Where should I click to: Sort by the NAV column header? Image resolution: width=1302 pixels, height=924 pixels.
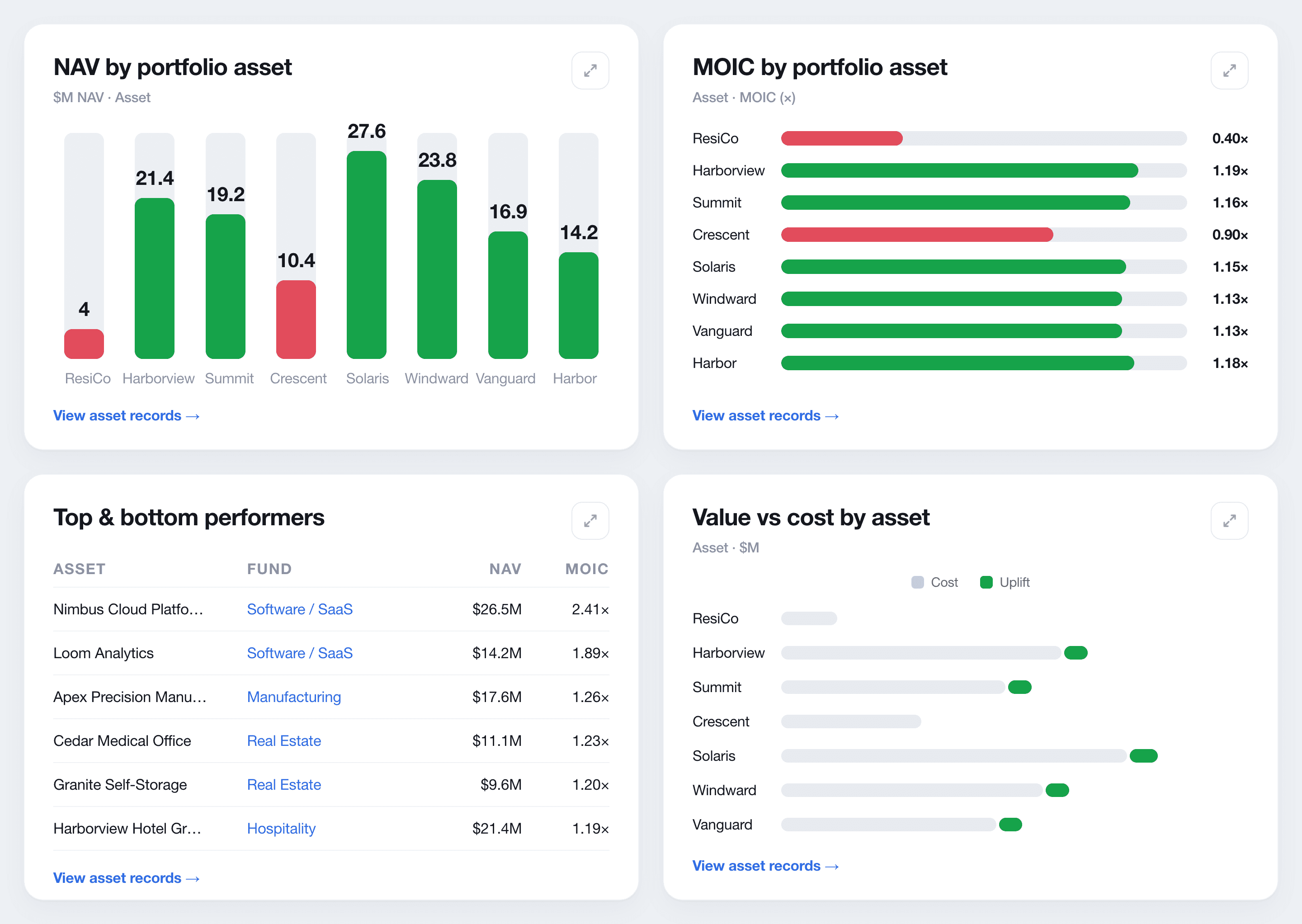pos(505,569)
